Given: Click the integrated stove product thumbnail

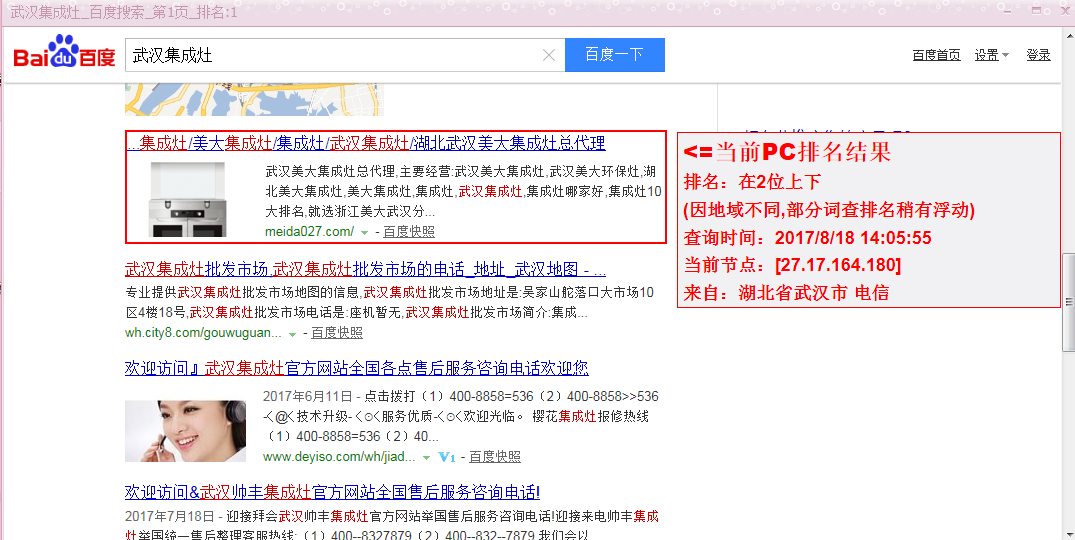Looking at the screenshot, I should (x=187, y=199).
